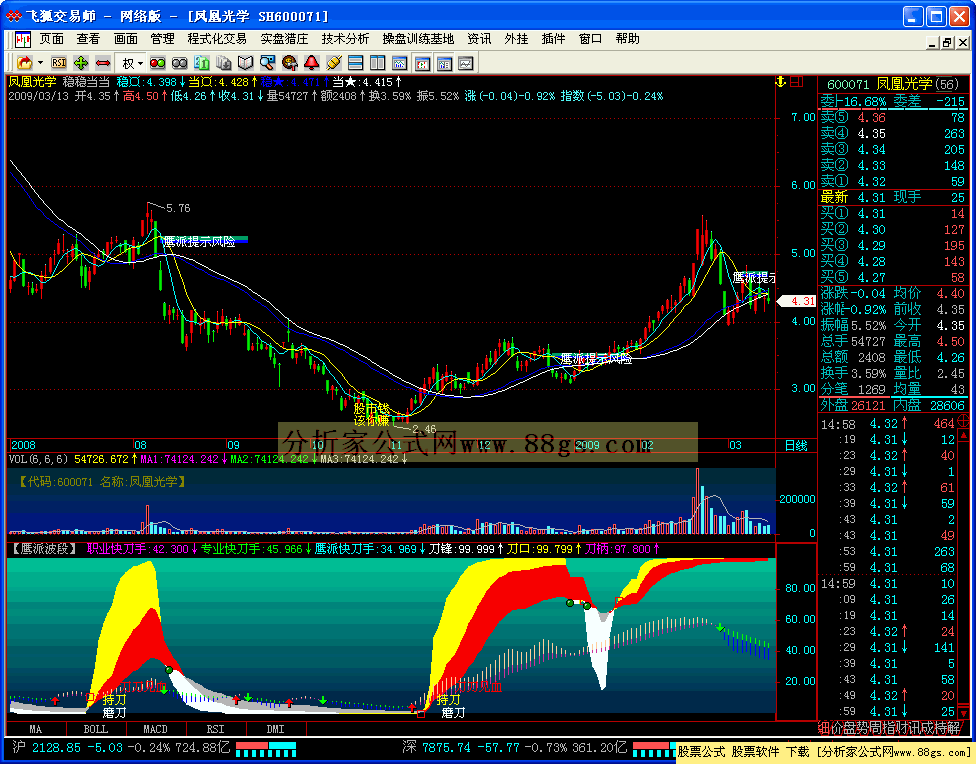Click the blue-green number blocks icon

point(202,62)
